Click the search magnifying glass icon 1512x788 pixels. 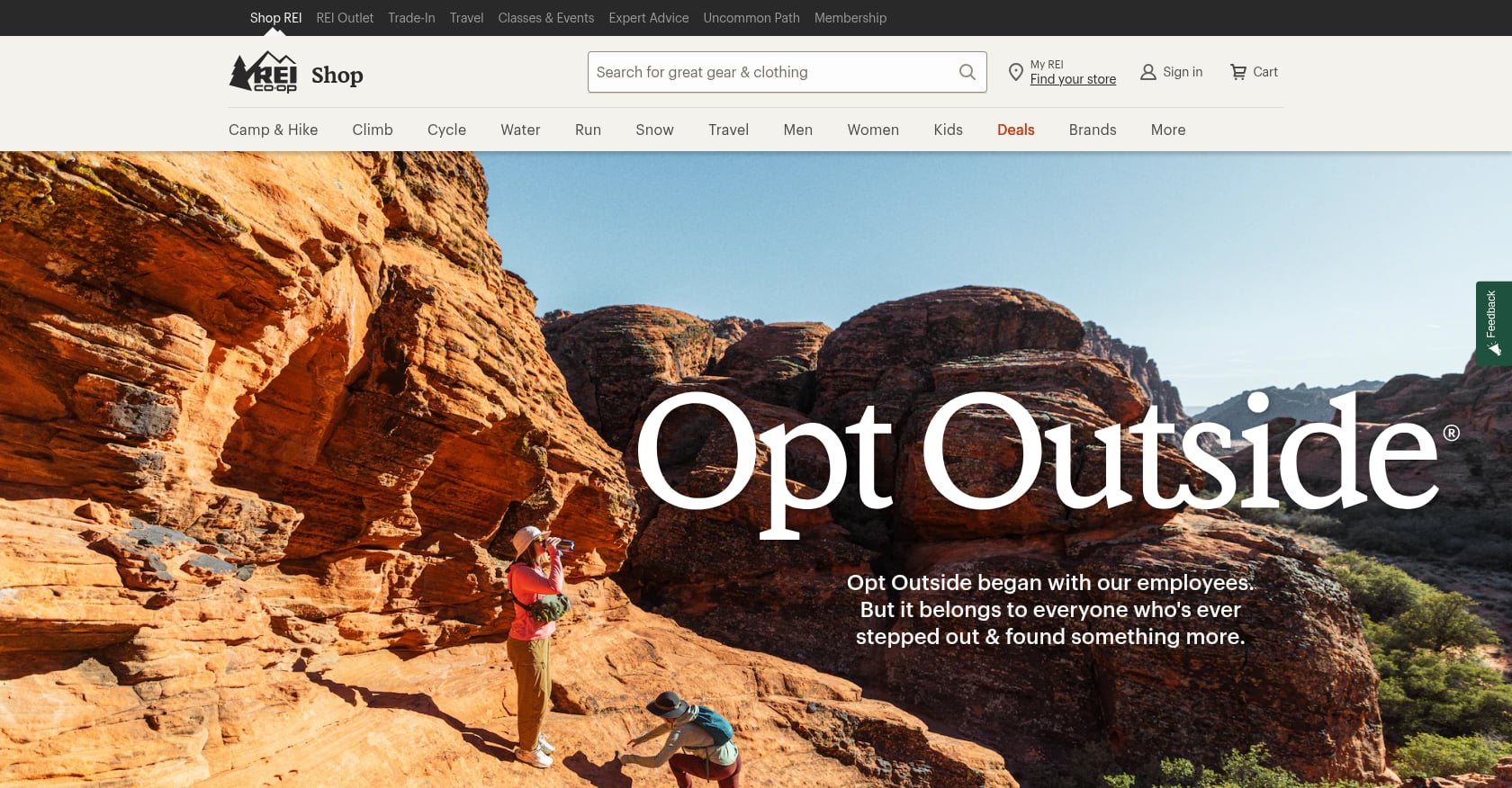967,72
